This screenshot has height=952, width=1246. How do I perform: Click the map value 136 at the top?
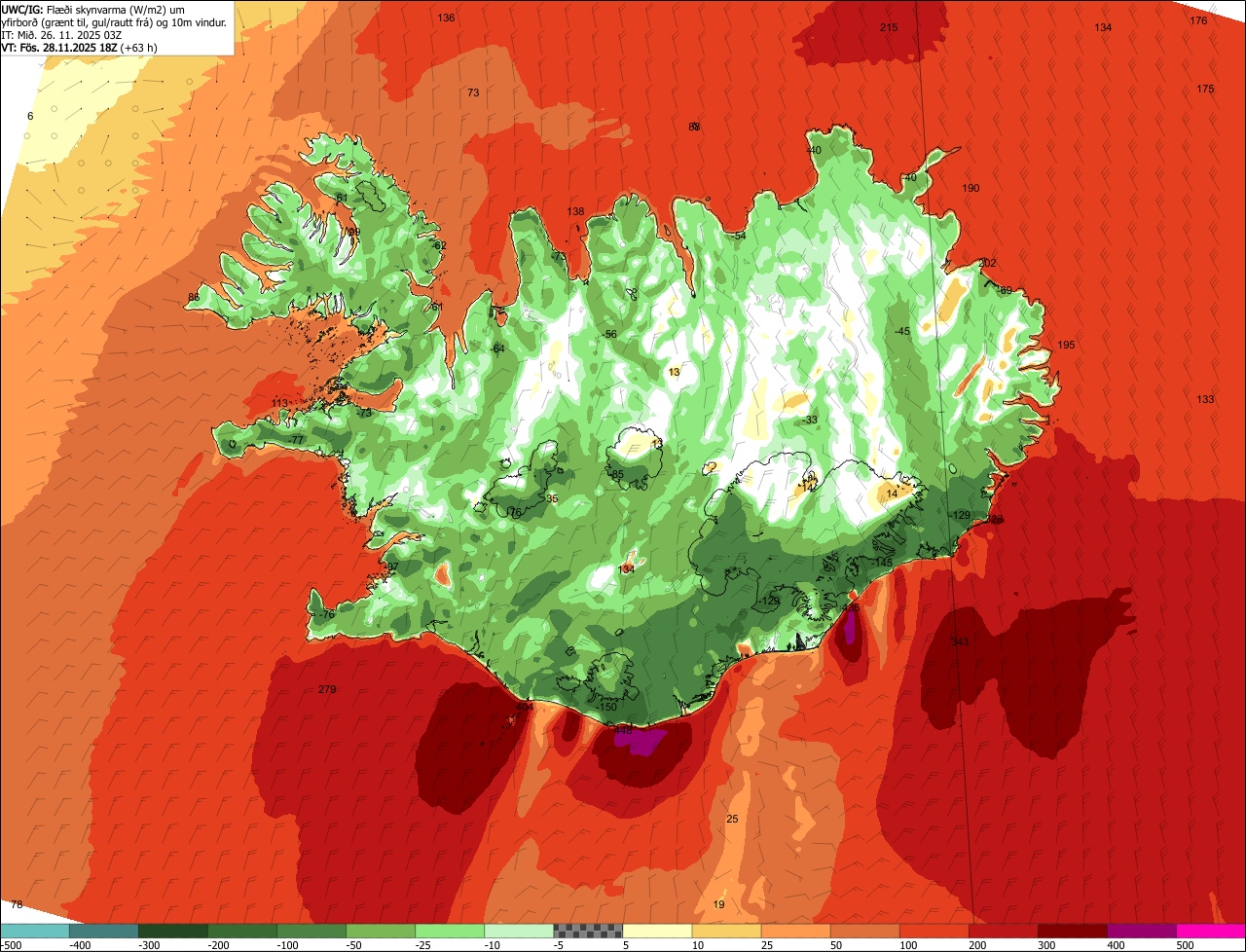(446, 18)
